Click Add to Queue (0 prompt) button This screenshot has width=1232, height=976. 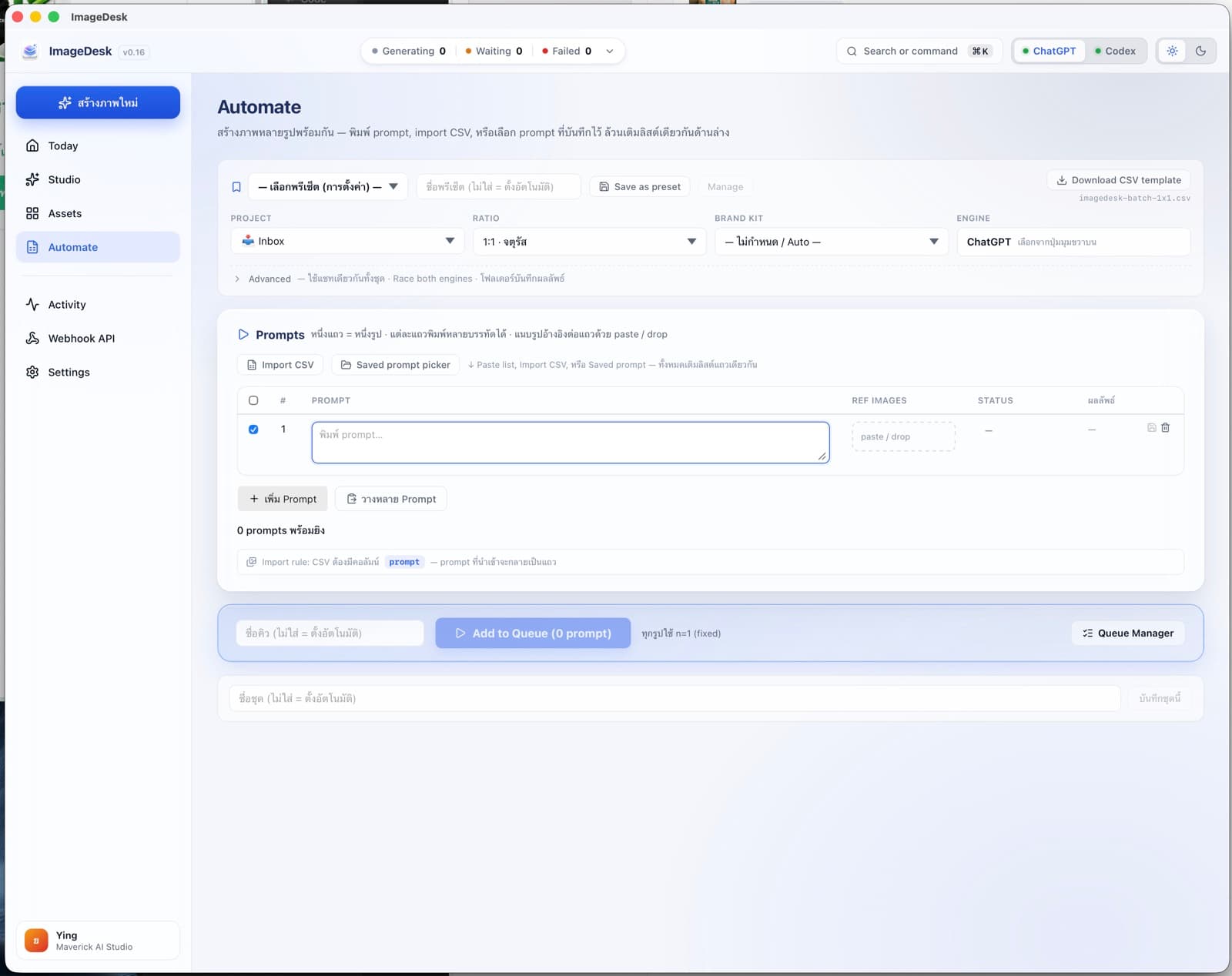pyautogui.click(x=533, y=633)
